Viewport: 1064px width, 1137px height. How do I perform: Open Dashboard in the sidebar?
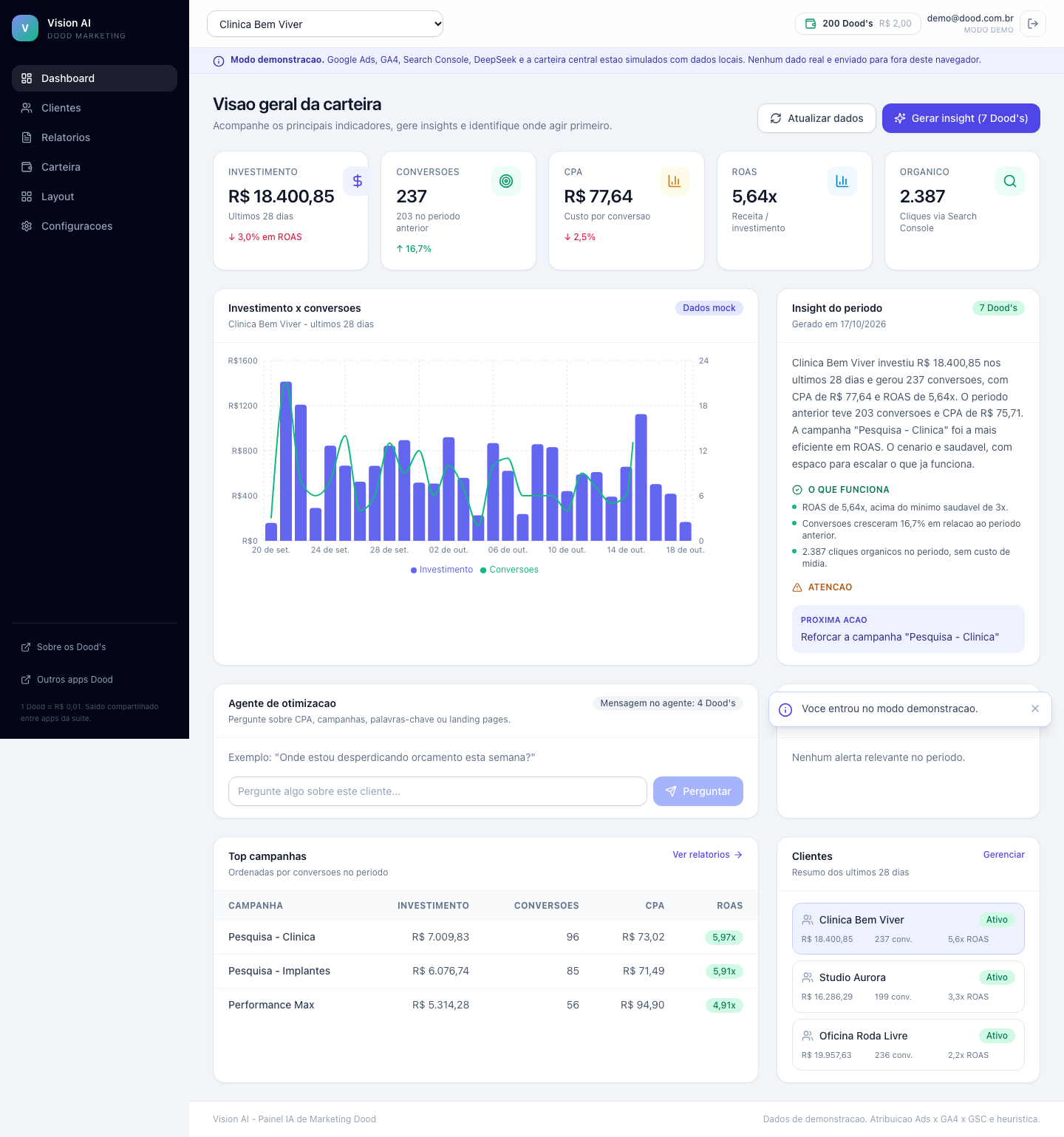coord(95,78)
